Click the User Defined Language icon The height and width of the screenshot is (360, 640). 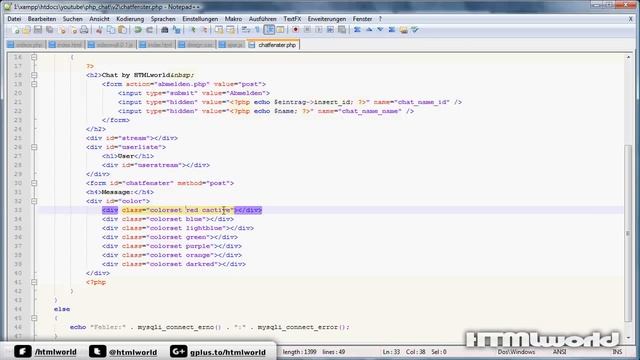pos(280,30)
